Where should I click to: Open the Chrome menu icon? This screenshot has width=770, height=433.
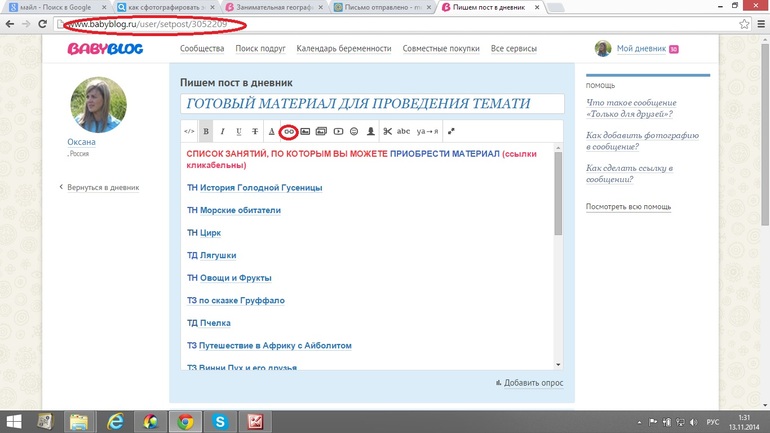pyautogui.click(x=761, y=24)
